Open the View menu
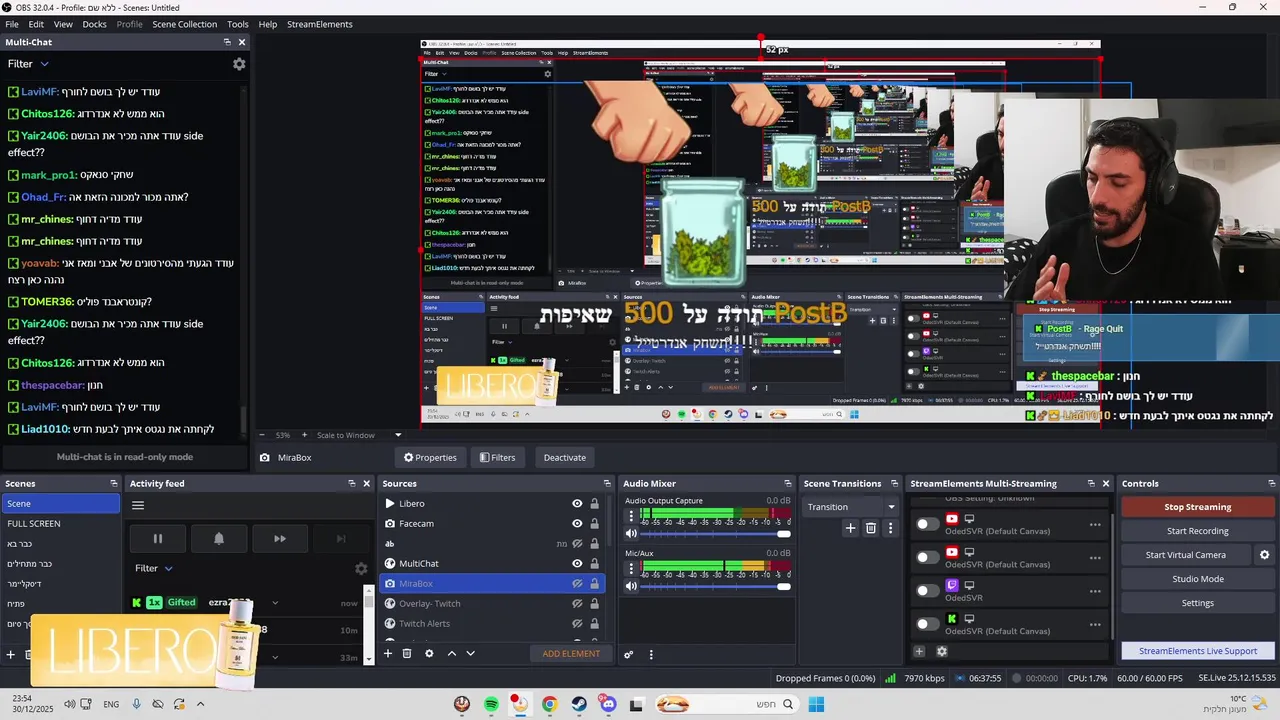Image resolution: width=1280 pixels, height=720 pixels. click(x=63, y=24)
